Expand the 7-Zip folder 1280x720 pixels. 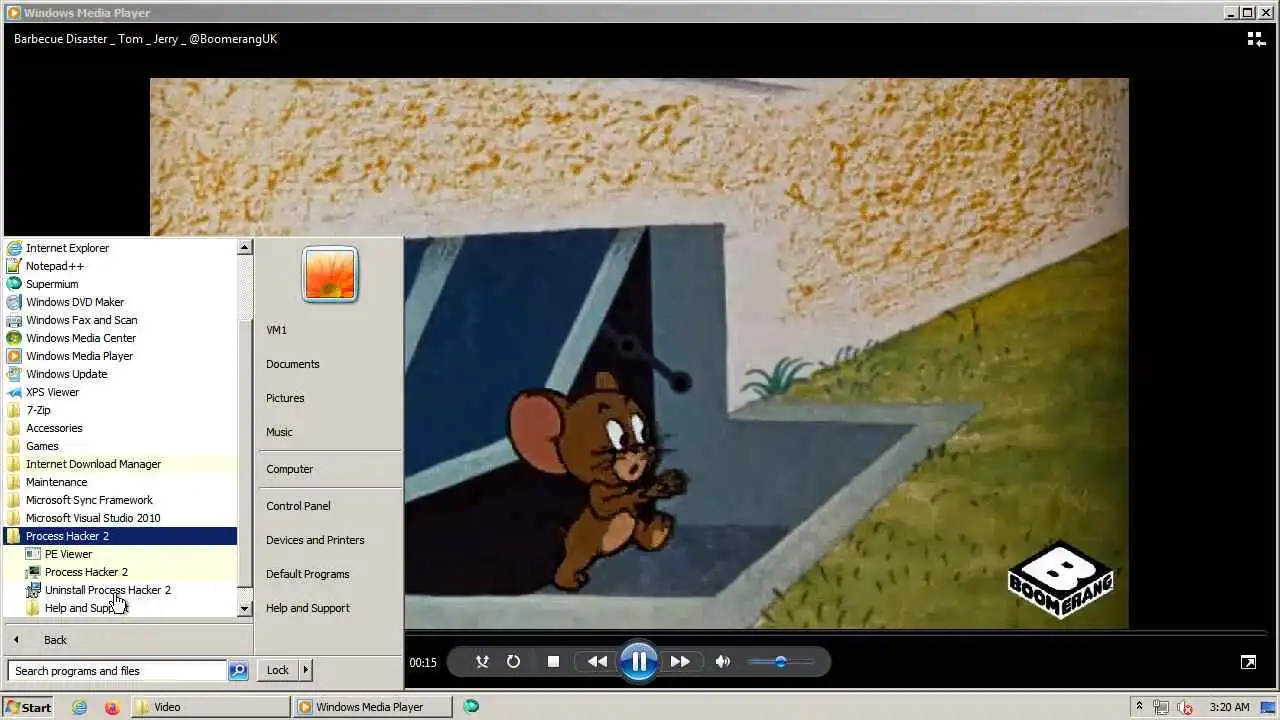point(121,410)
